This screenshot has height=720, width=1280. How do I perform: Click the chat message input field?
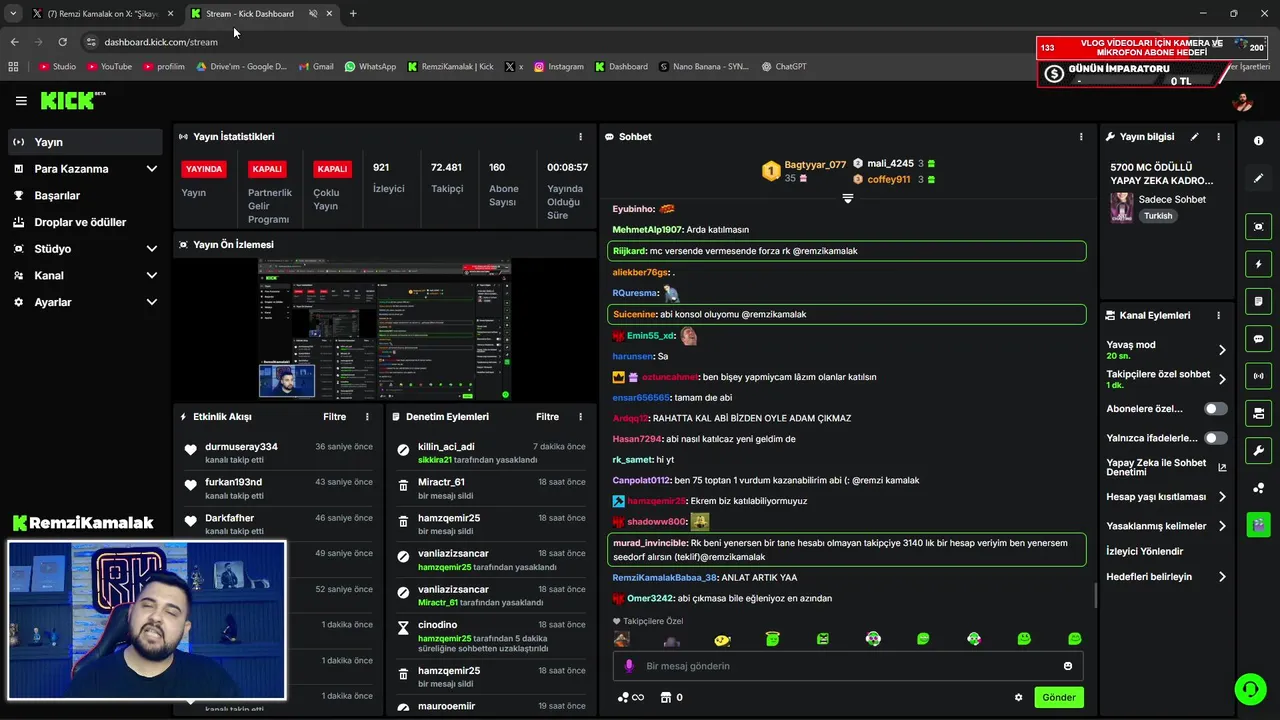pyautogui.click(x=848, y=666)
